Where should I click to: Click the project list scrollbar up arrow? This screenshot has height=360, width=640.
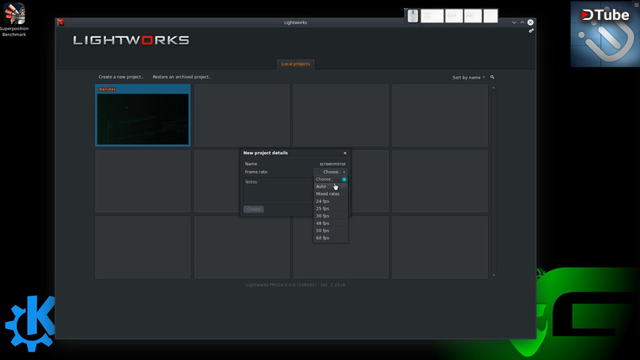(x=493, y=88)
